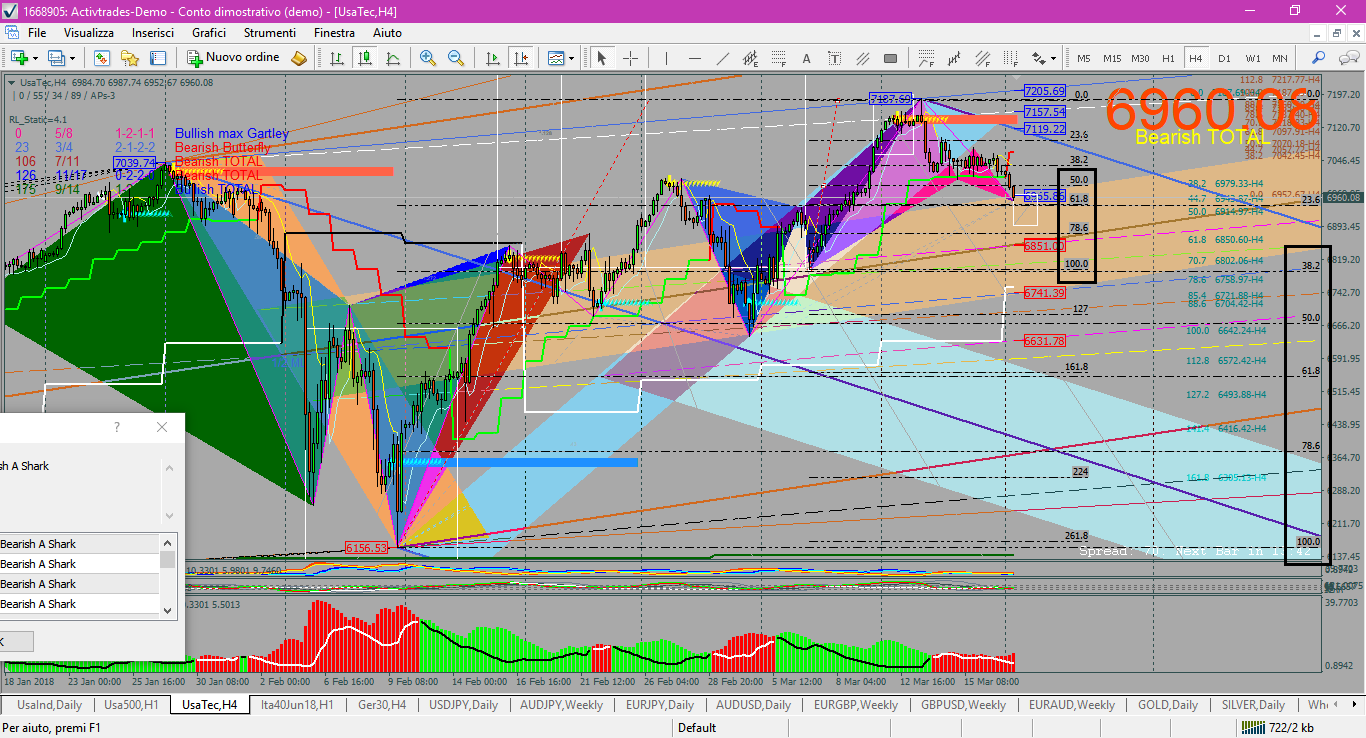Open the New Chart tool
Image resolution: width=1366 pixels, height=738 pixels.
click(18, 58)
